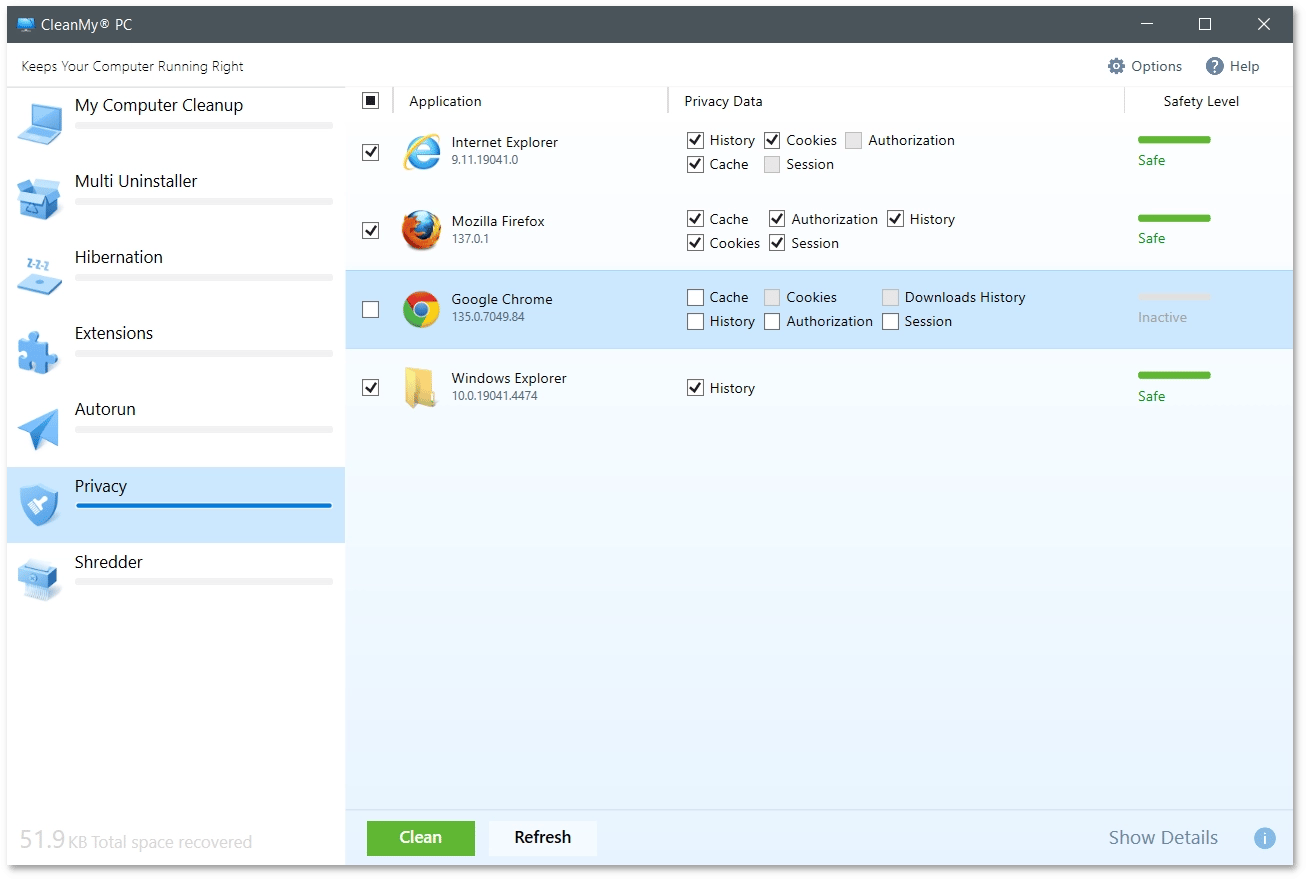Viewport: 1306px width, 879px height.
Task: Click the Windows Explorer folder icon
Action: pos(421,388)
